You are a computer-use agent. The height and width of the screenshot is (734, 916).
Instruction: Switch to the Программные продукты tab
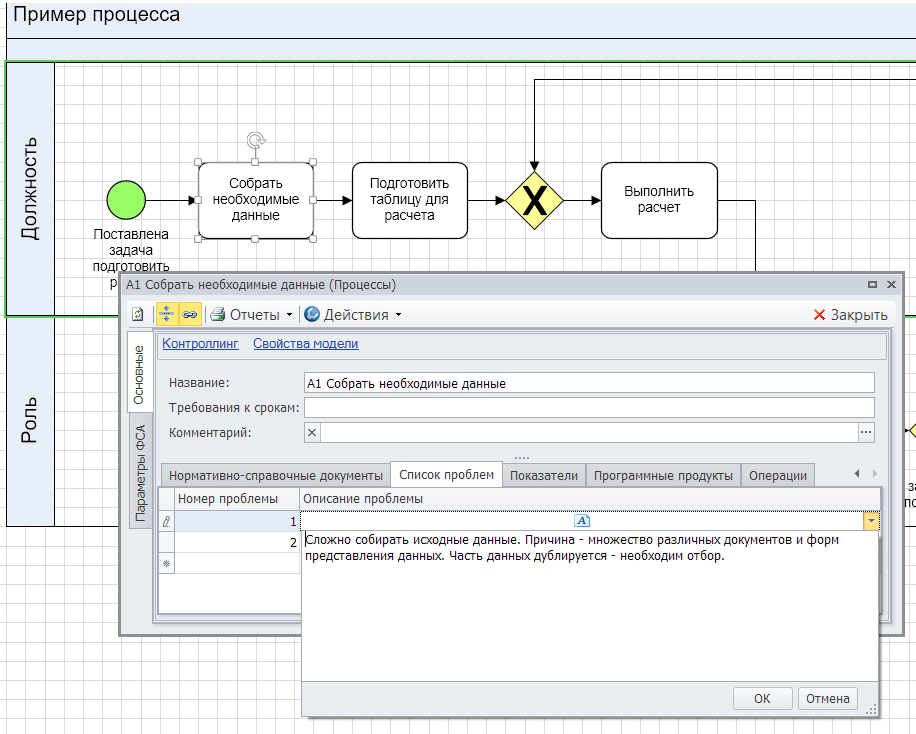pos(664,475)
